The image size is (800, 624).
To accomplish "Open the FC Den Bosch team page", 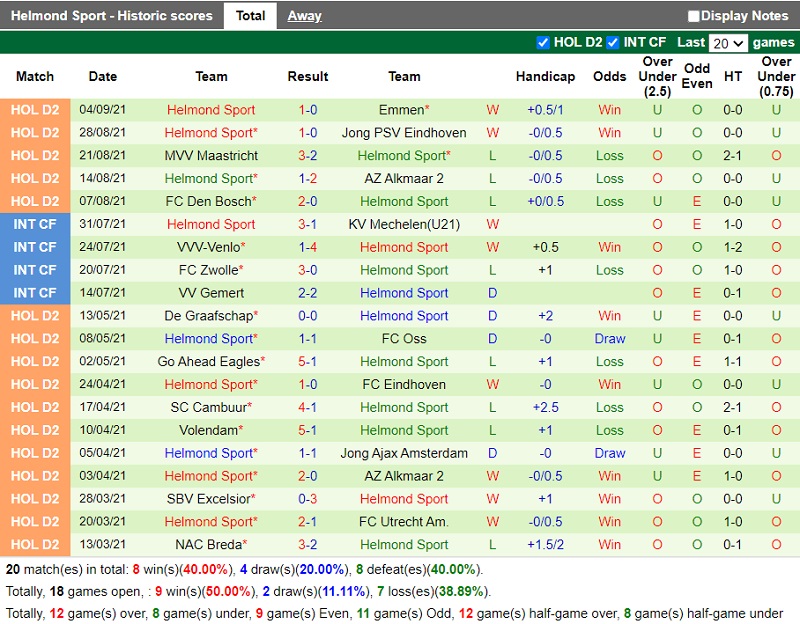I will pyautogui.click(x=211, y=201).
